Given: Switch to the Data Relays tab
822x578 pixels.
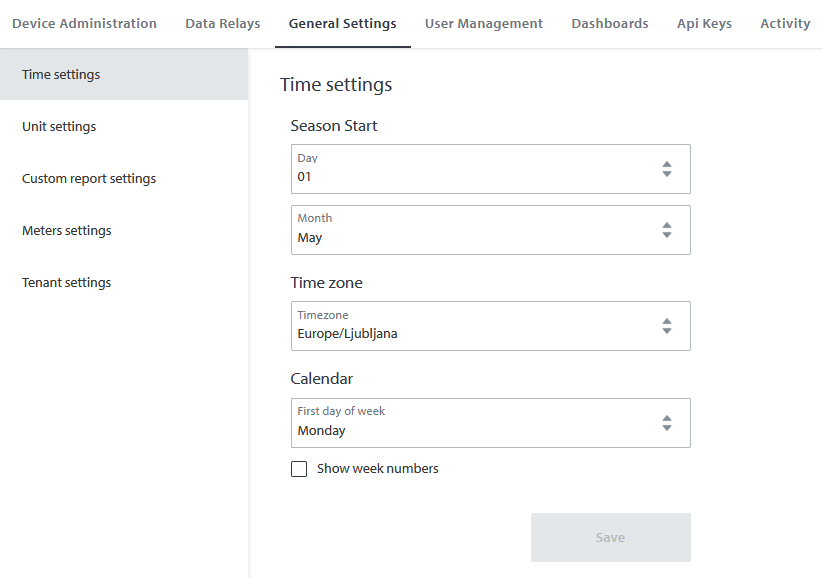Looking at the screenshot, I should (222, 23).
